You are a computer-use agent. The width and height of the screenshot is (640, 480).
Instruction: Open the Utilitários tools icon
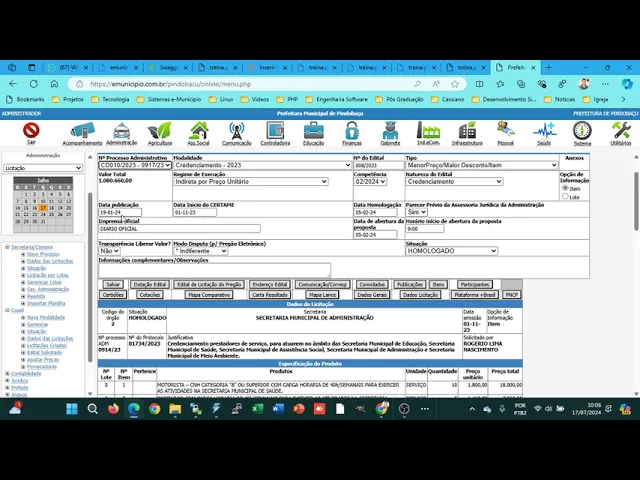(621, 131)
